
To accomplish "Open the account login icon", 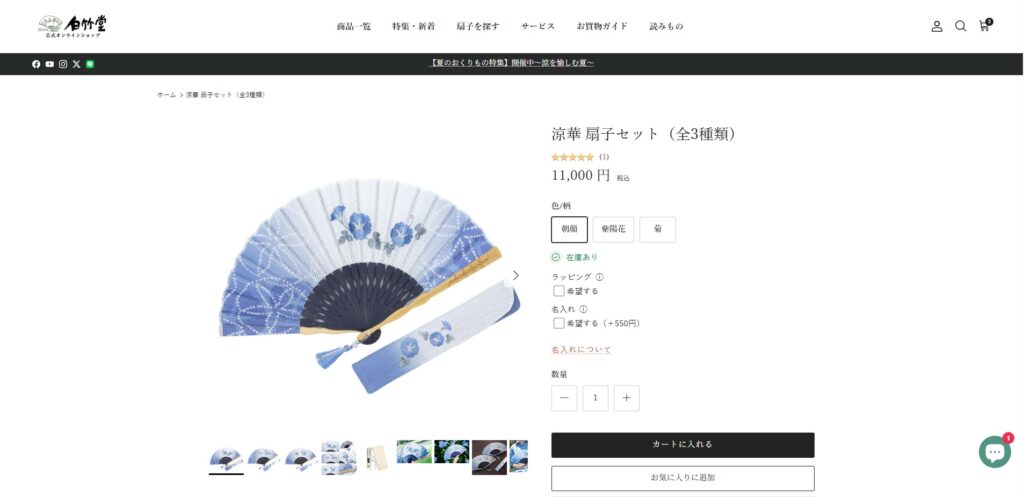I will (x=936, y=26).
